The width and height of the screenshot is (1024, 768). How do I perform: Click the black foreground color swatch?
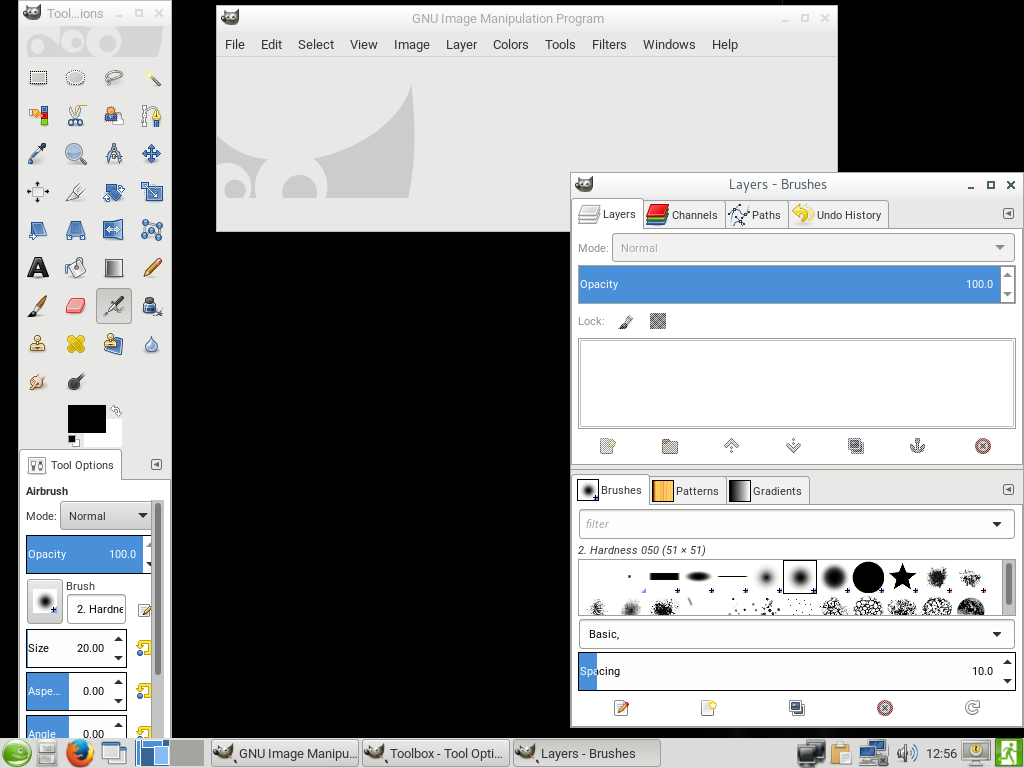[x=86, y=419]
